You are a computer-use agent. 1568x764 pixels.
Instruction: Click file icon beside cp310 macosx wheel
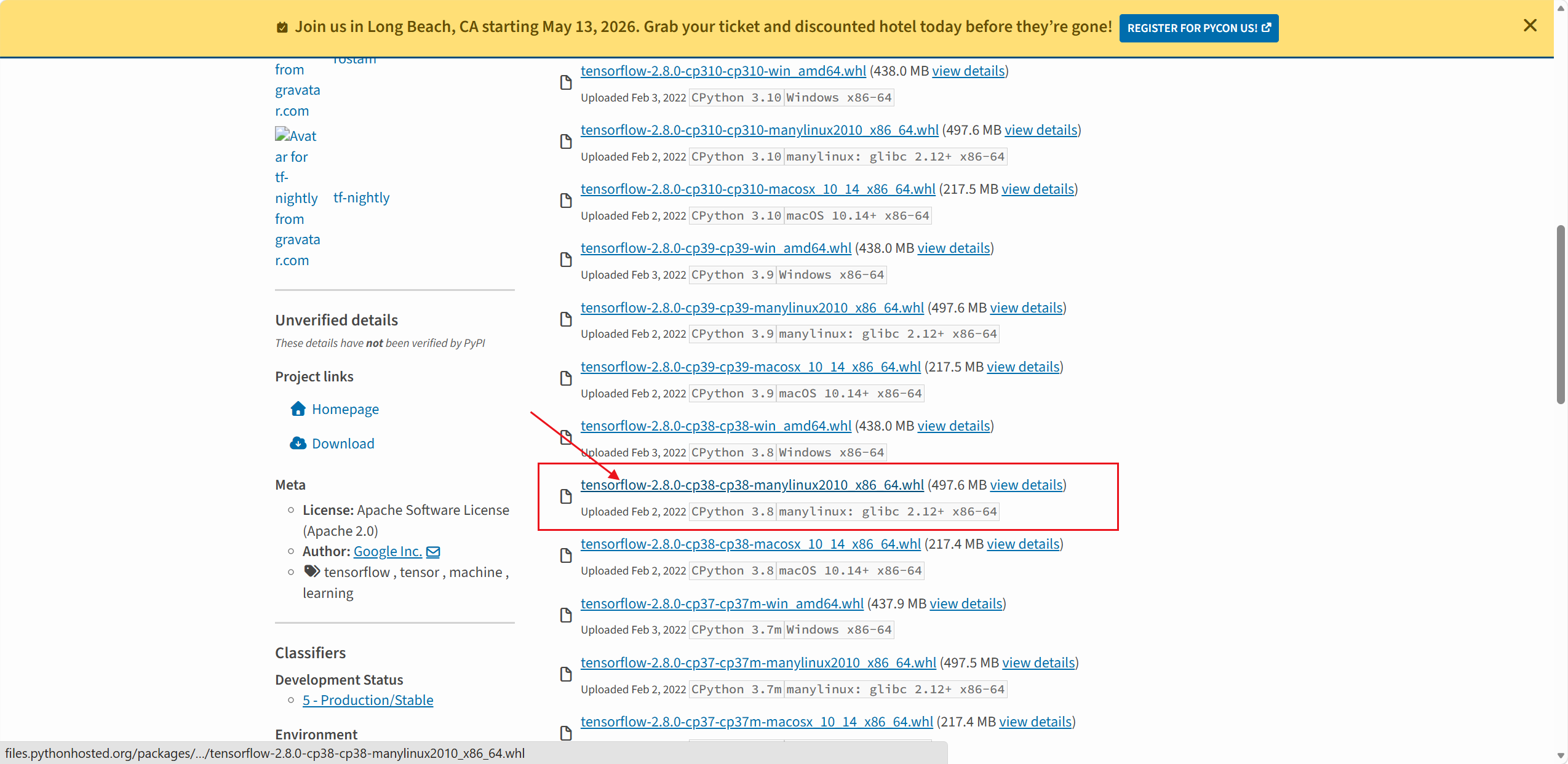[566, 201]
